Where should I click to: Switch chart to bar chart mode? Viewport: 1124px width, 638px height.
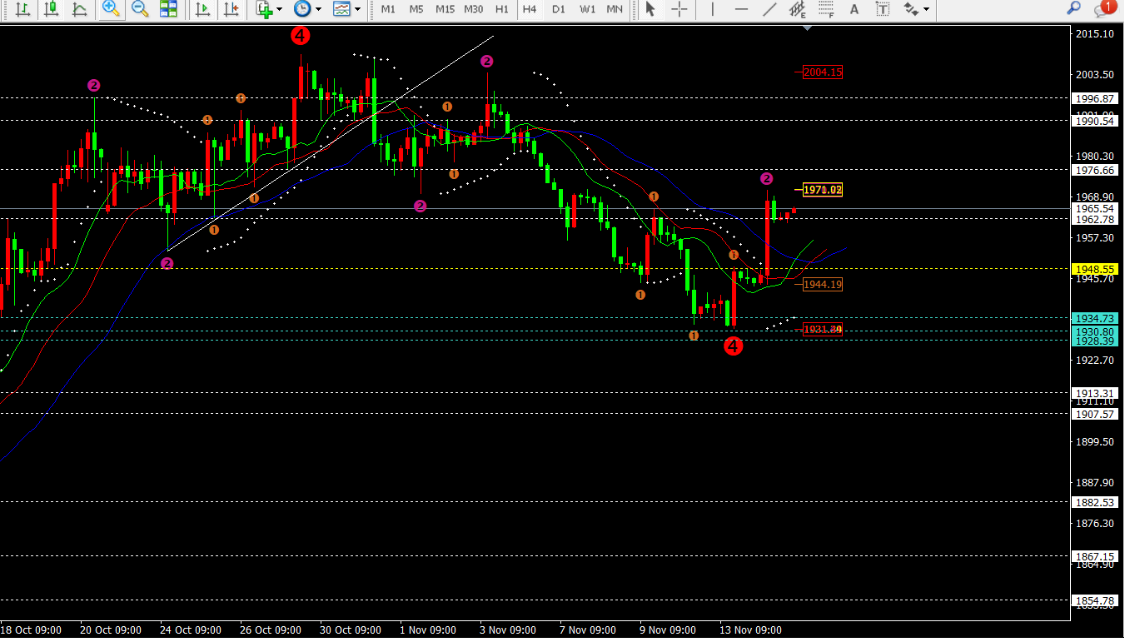pos(23,9)
